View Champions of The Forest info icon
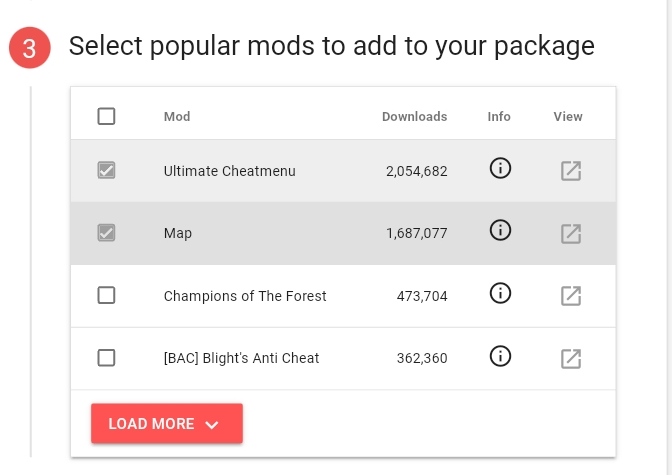672x475 pixels. (499, 294)
